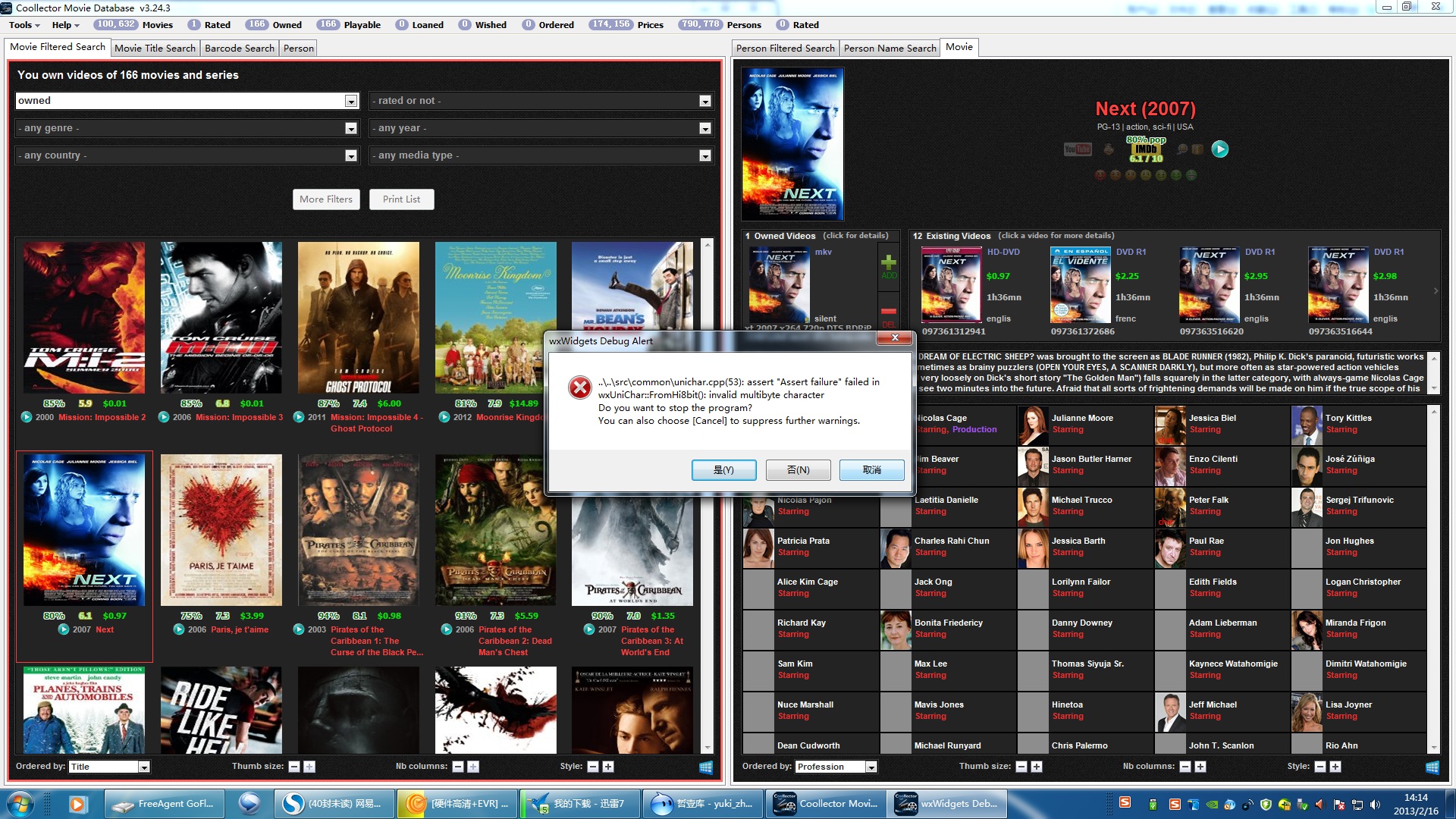Screen dimensions: 1456x819
Task: Open the Windows Start button
Action: point(20,804)
